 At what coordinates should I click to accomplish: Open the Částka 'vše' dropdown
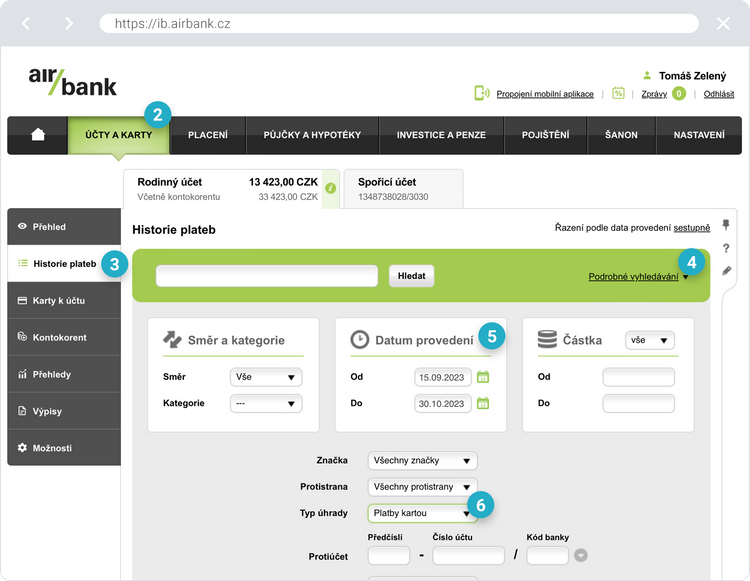coord(649,341)
